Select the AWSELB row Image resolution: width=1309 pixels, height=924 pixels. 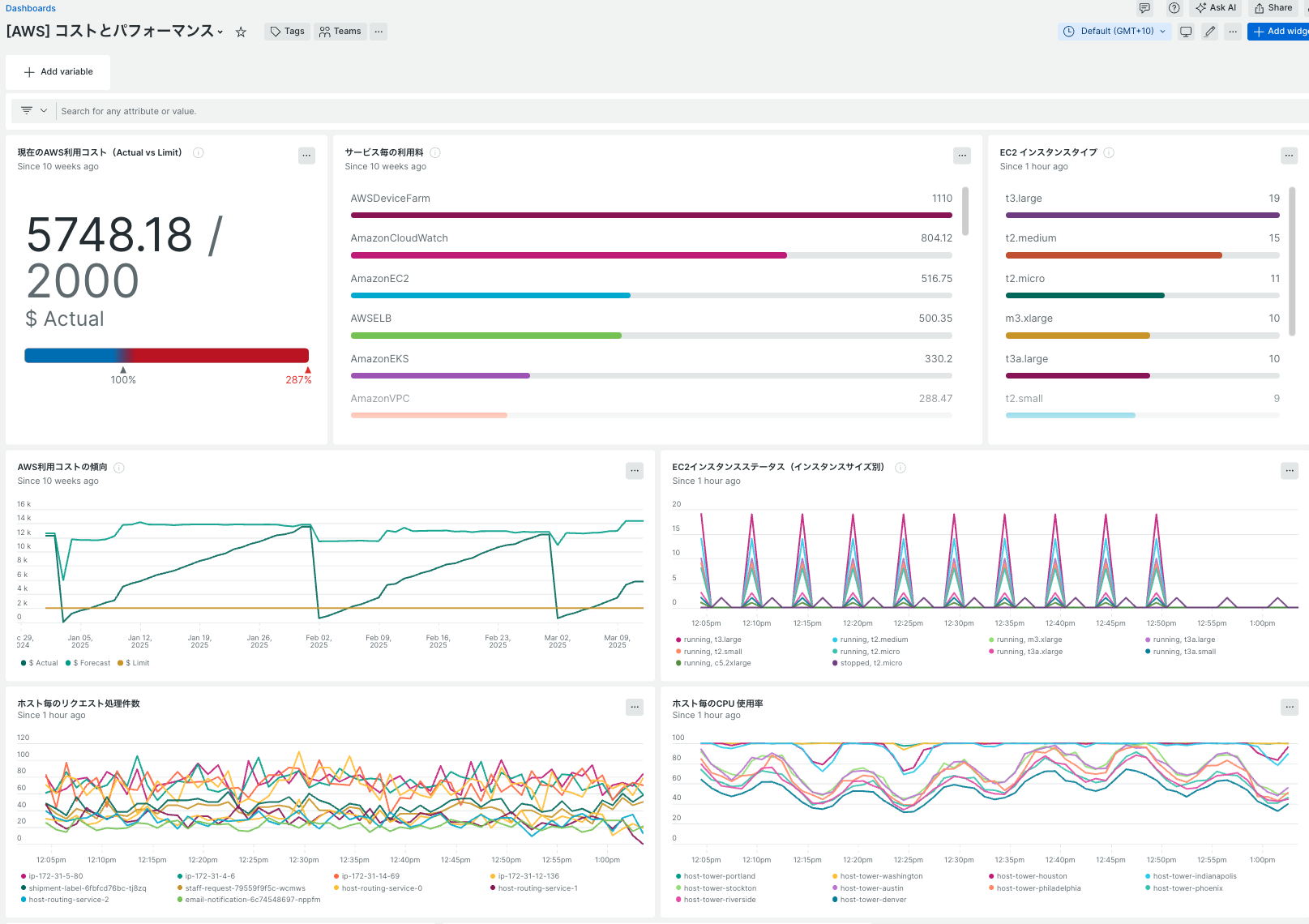(652, 326)
